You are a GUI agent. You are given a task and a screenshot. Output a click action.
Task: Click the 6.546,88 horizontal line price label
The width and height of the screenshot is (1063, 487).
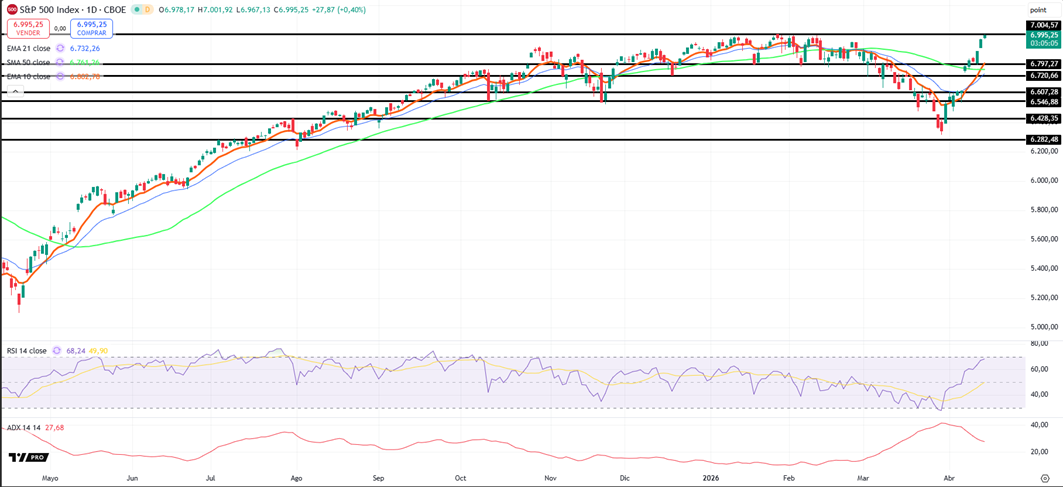point(1043,102)
